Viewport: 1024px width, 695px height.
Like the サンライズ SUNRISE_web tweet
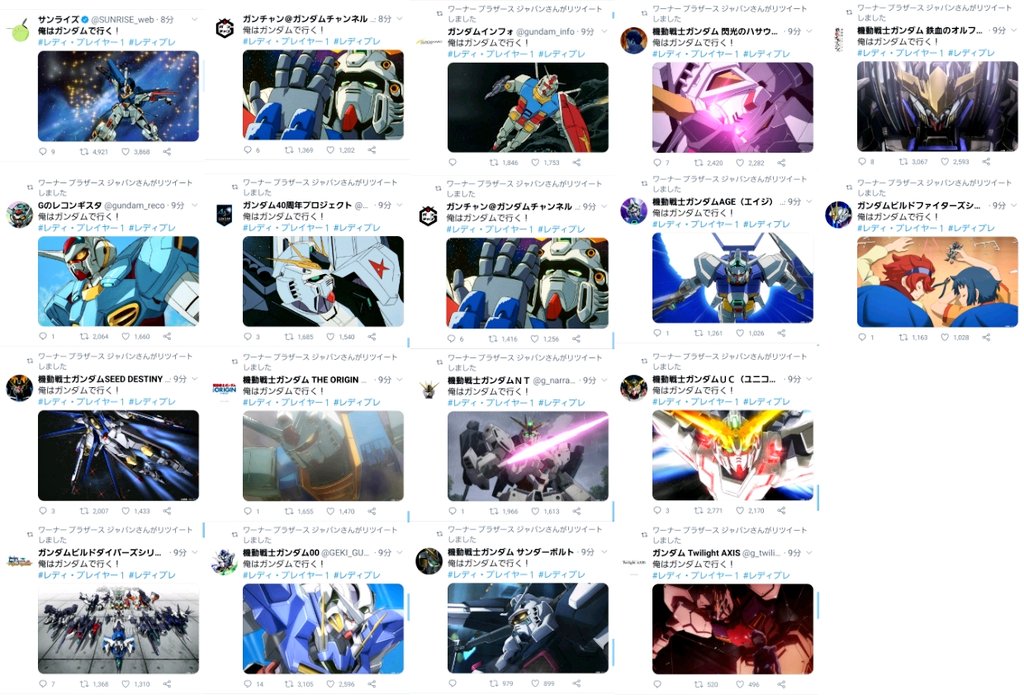click(x=125, y=152)
